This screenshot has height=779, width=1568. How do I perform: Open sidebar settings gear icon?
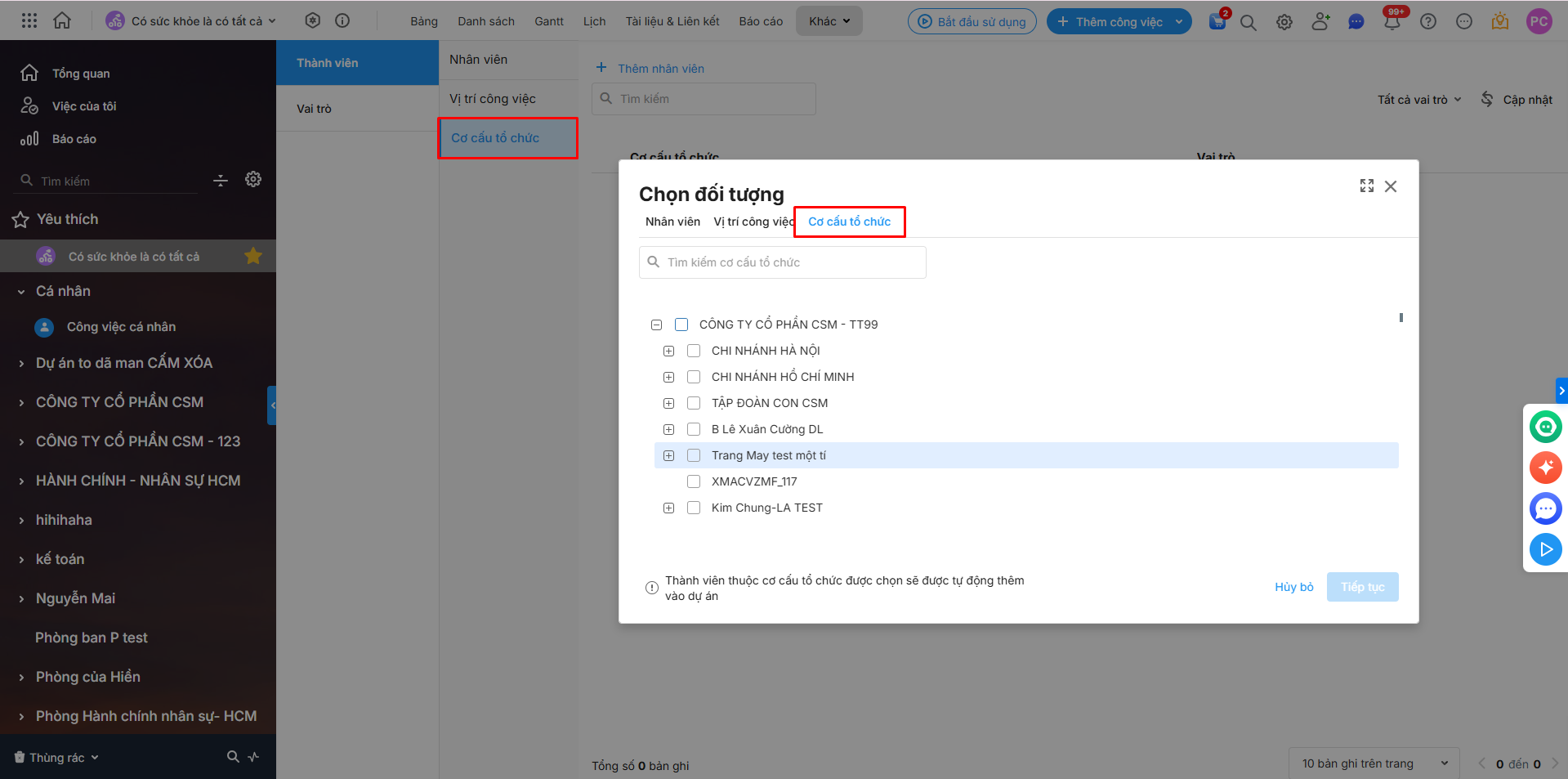tap(253, 180)
